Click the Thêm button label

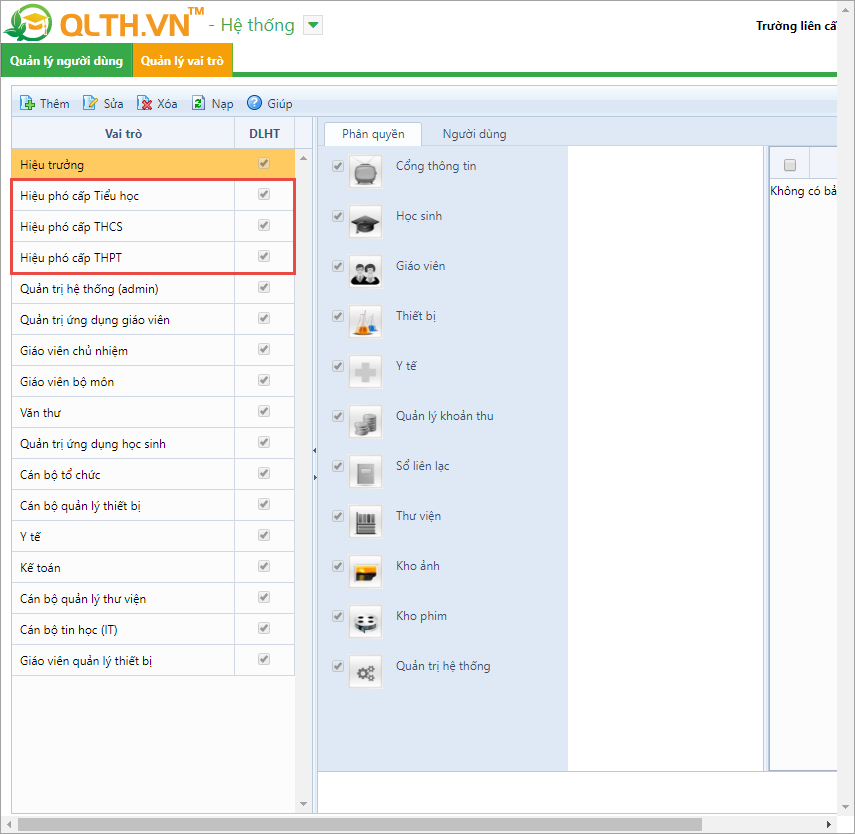coord(55,104)
